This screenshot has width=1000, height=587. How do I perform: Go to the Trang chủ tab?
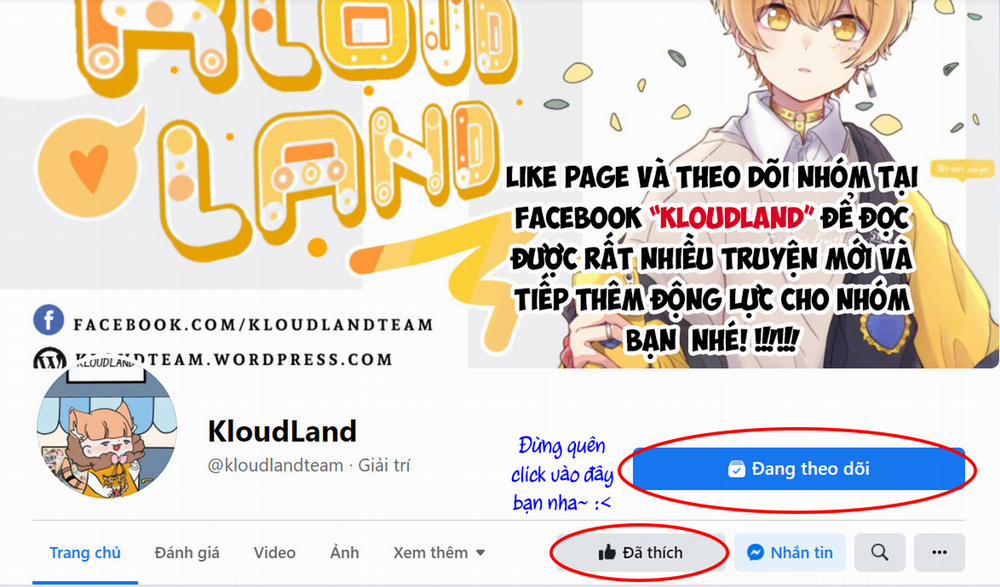pos(85,553)
